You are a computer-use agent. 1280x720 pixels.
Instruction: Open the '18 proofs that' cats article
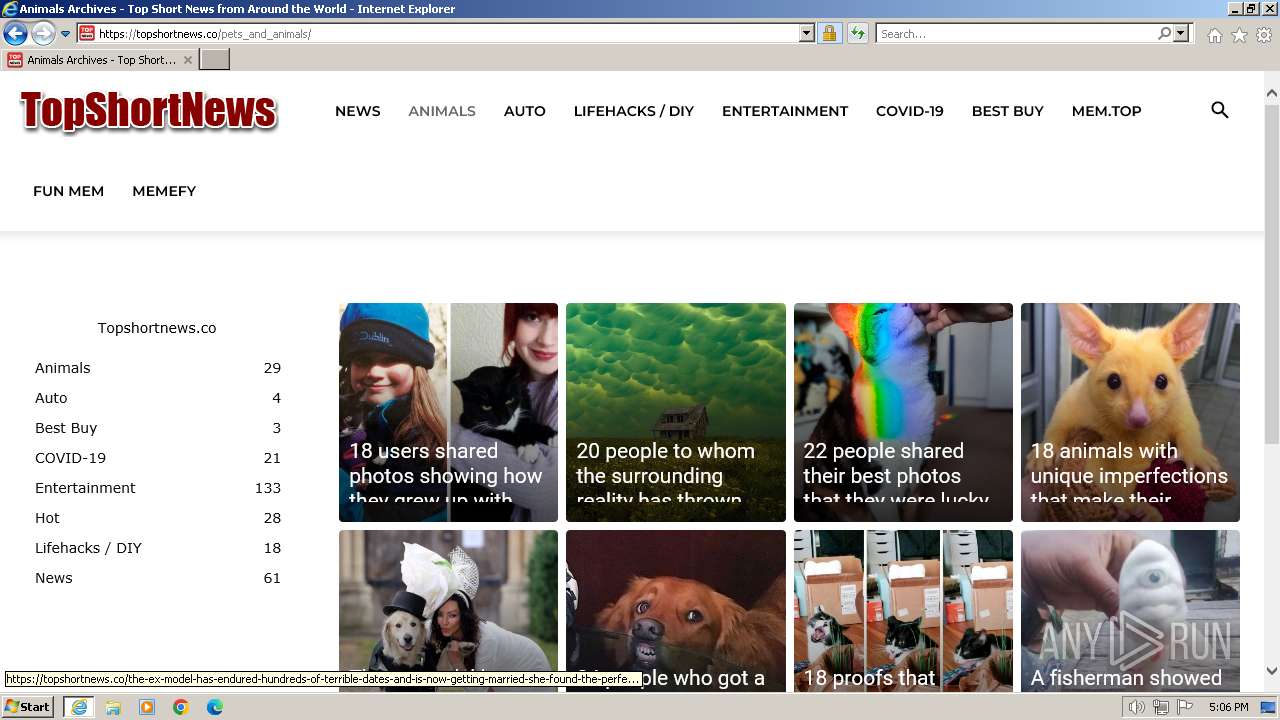pyautogui.click(x=903, y=610)
